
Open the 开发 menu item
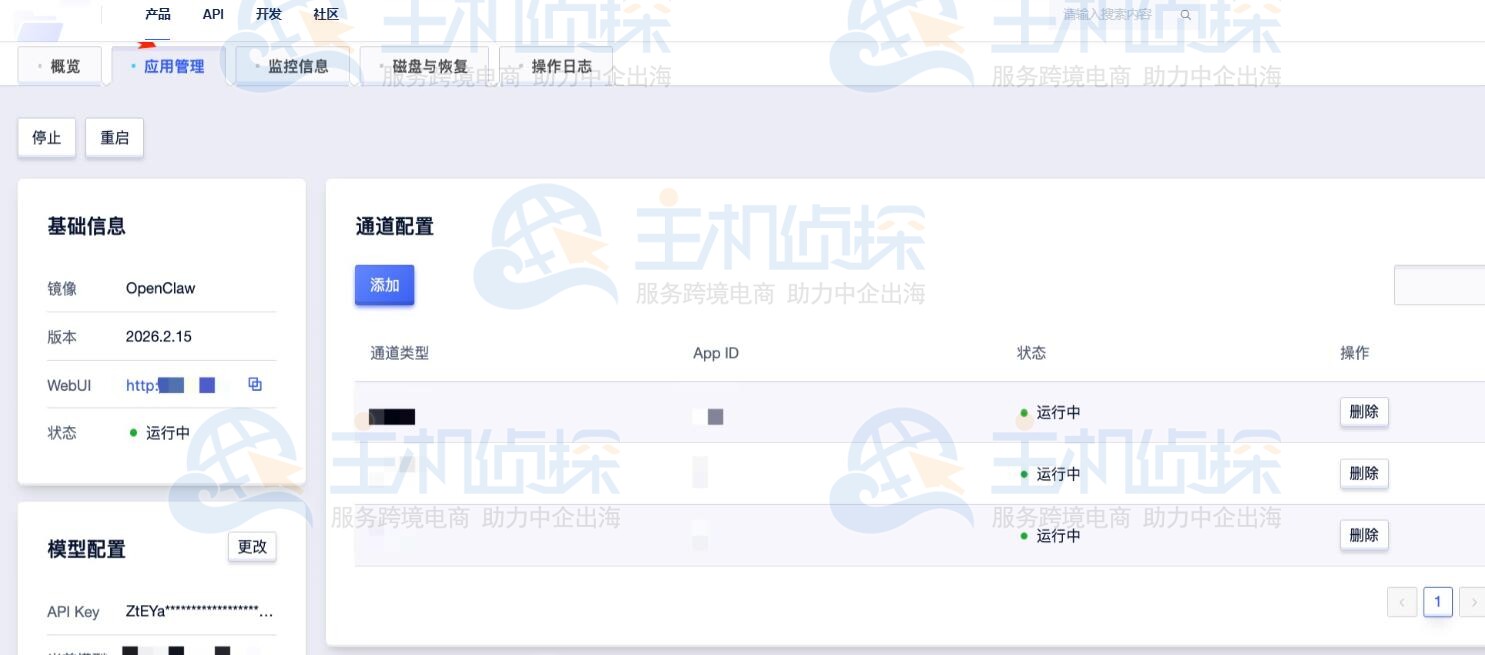(x=268, y=14)
